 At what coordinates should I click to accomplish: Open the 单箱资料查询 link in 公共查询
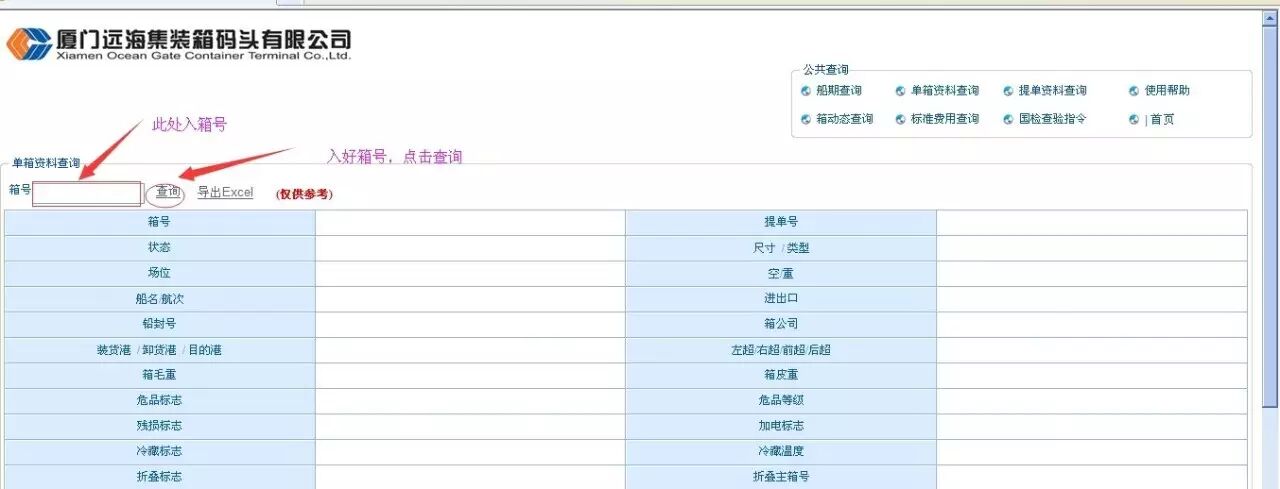coord(945,91)
